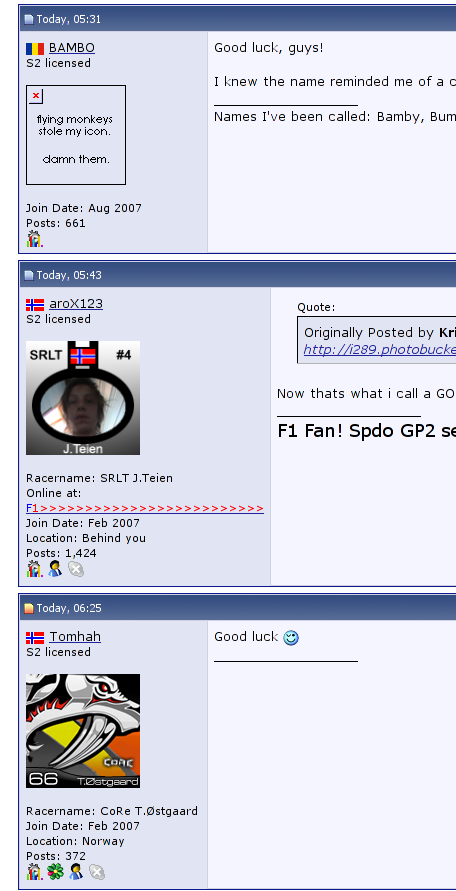Image resolution: width=456 pixels, height=891 pixels.
Task: Open BAMBO's statistics chart icon
Action: (x=34, y=239)
